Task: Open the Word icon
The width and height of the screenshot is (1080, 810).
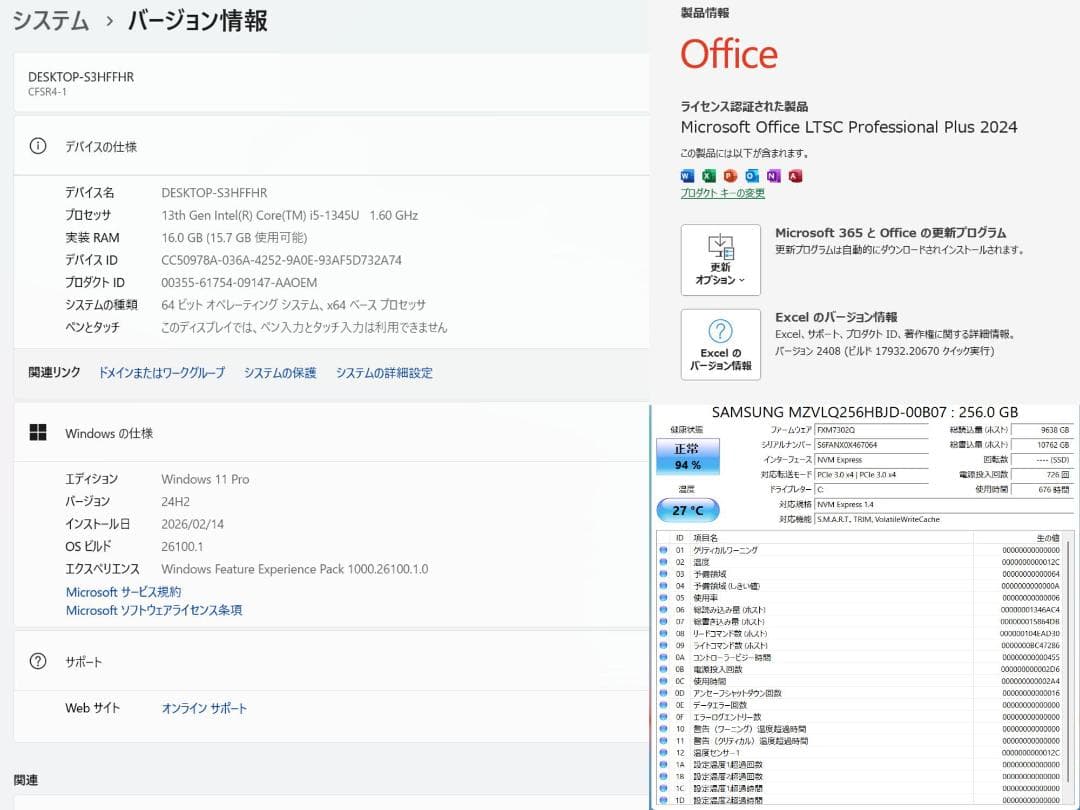Action: click(687, 176)
